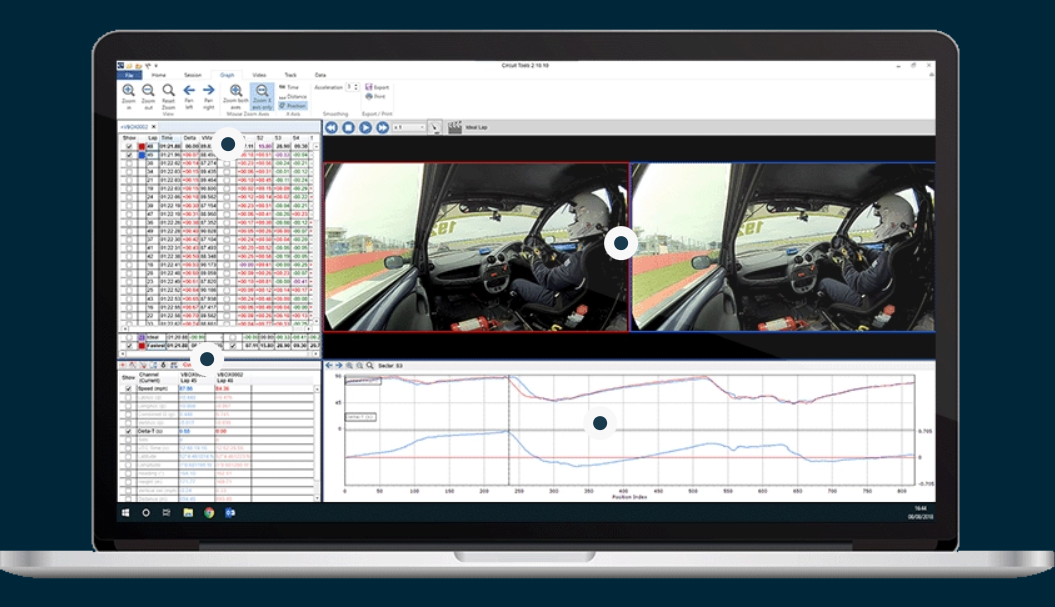The image size is (1055, 607).
Task: Pan the graph right with the arrow
Action: click(x=209, y=90)
